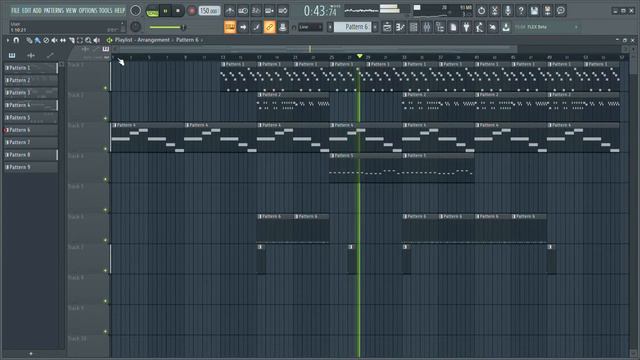
Task: Click the pause playback button
Action: 165,11
